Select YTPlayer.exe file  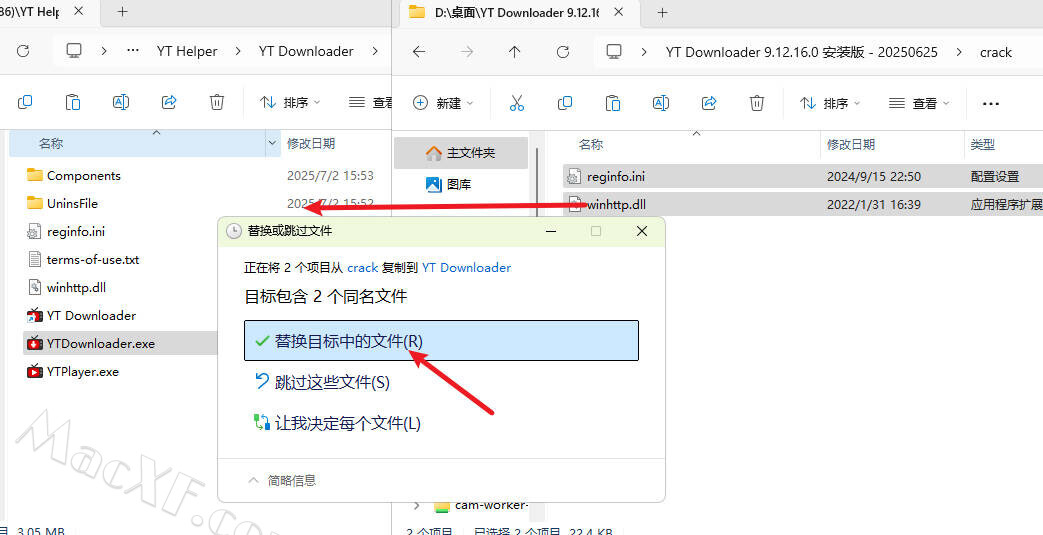pyautogui.click(x=82, y=371)
